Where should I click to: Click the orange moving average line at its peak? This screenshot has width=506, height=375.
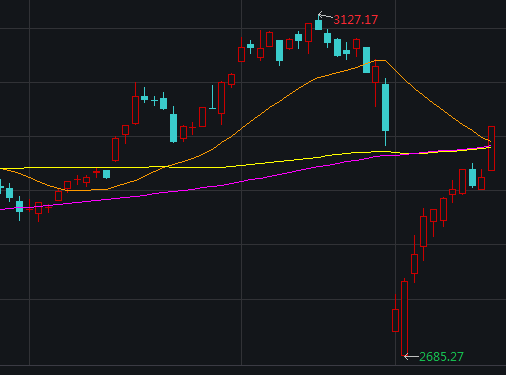[380, 60]
